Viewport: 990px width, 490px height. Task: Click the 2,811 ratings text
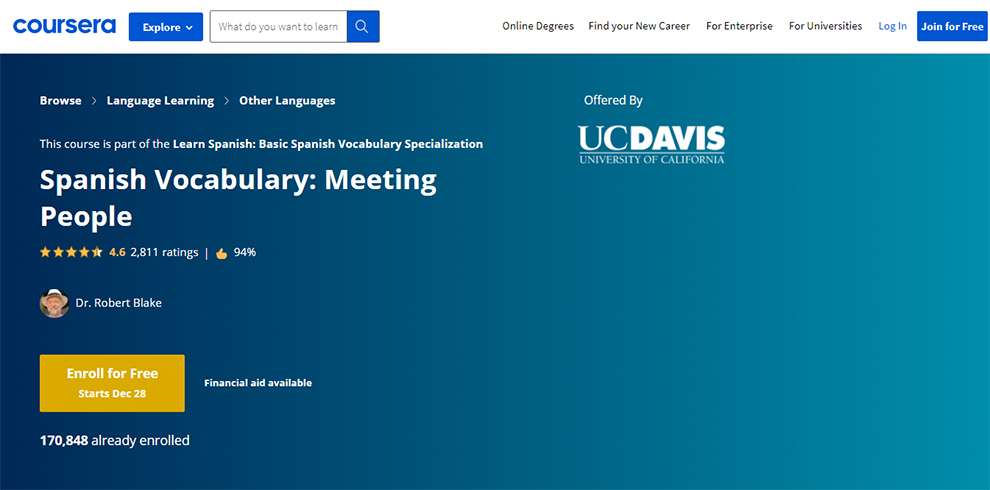(164, 253)
